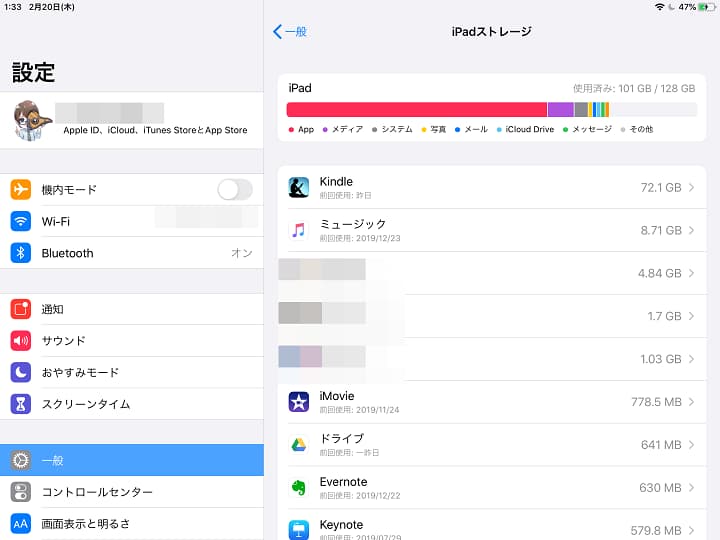The height and width of the screenshot is (540, 720).
Task: Tap the 1:33 clock in status bar
Action: [x=13, y=7]
